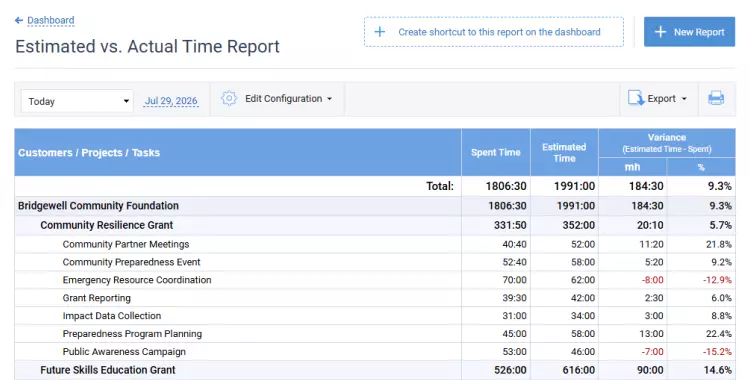Open the Today date range dropdown
The image size is (750, 380).
click(x=77, y=101)
